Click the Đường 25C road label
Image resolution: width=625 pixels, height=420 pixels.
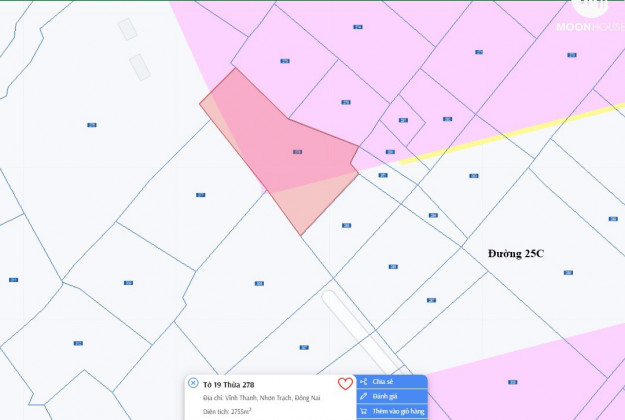coord(515,254)
